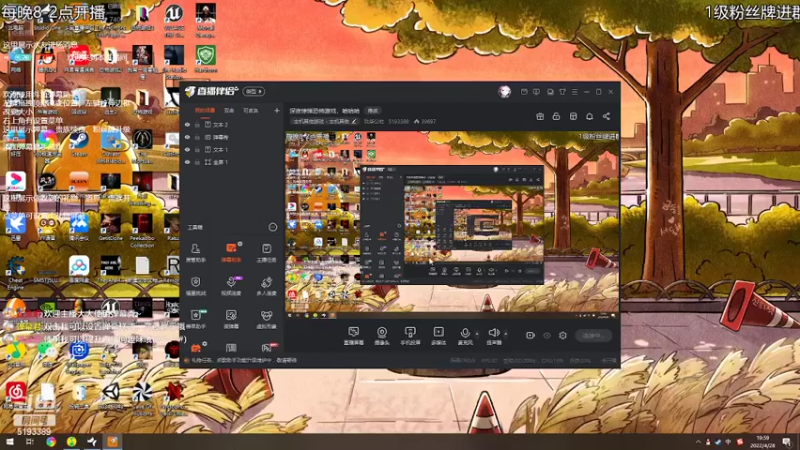800x450 pixels.
Task: Collapse the toolbox section
Action: (x=273, y=227)
